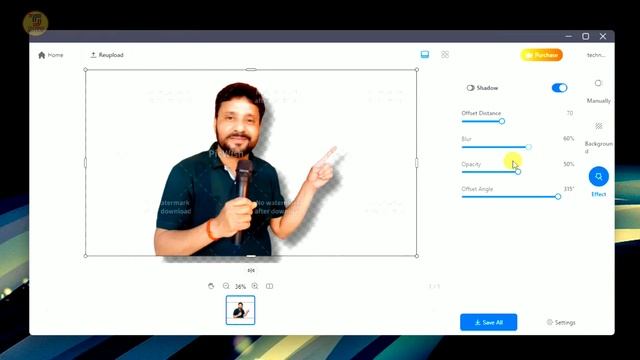This screenshot has height=360, width=640.
Task: Switch to single image view icon
Action: [424, 54]
